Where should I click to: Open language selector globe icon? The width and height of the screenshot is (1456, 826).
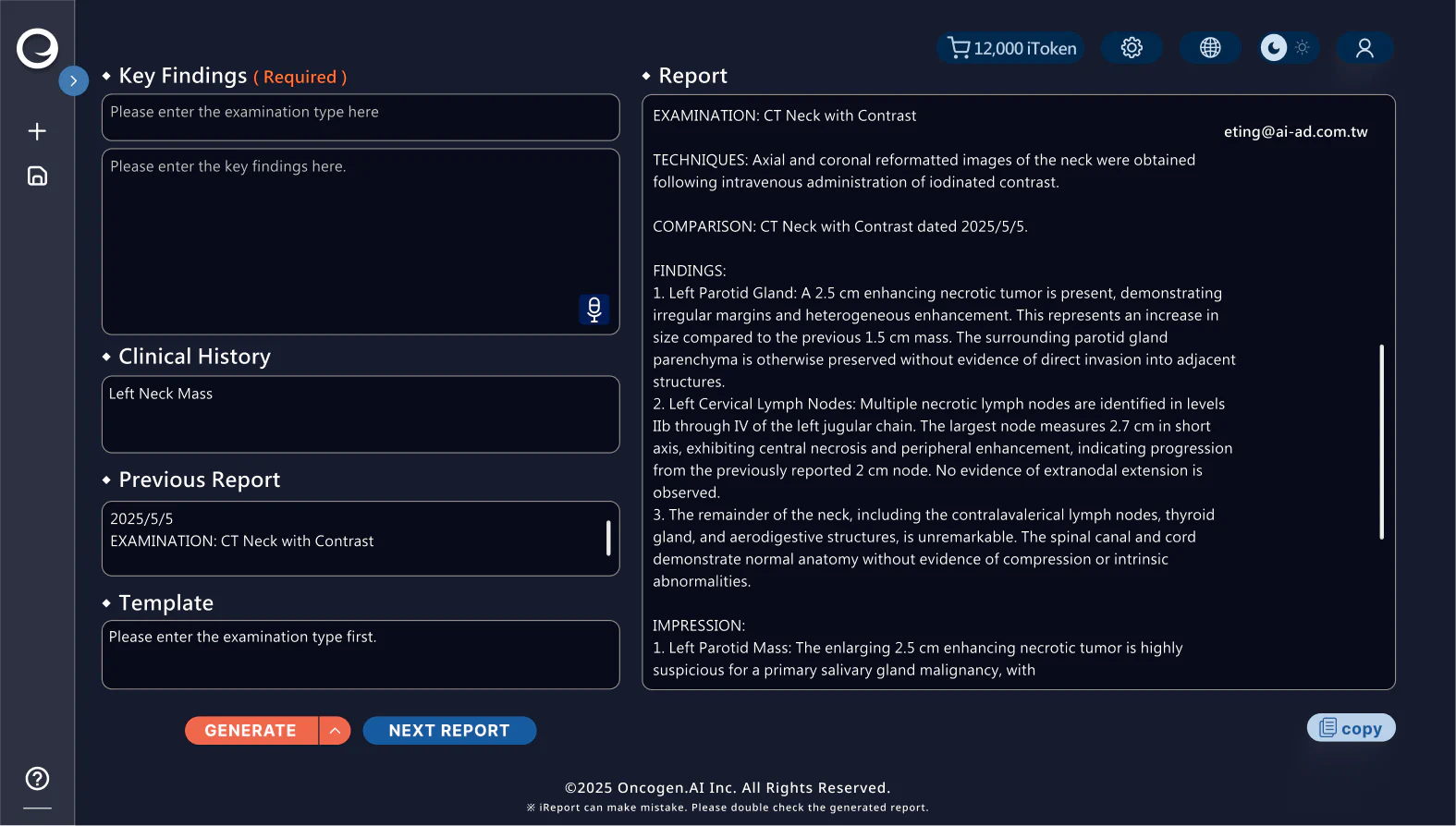[x=1209, y=48]
